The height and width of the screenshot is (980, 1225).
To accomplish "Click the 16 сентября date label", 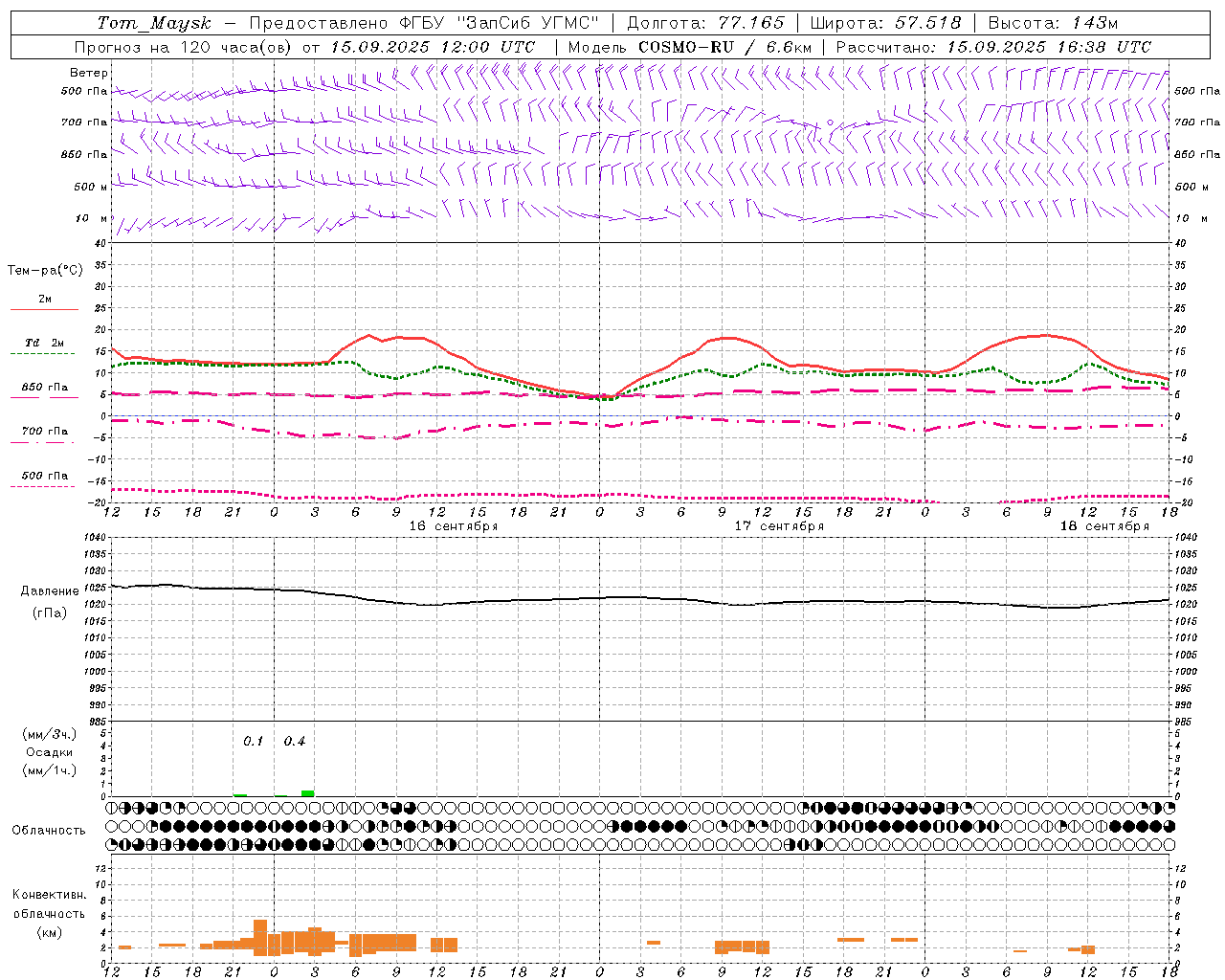I will pyautogui.click(x=454, y=526).
